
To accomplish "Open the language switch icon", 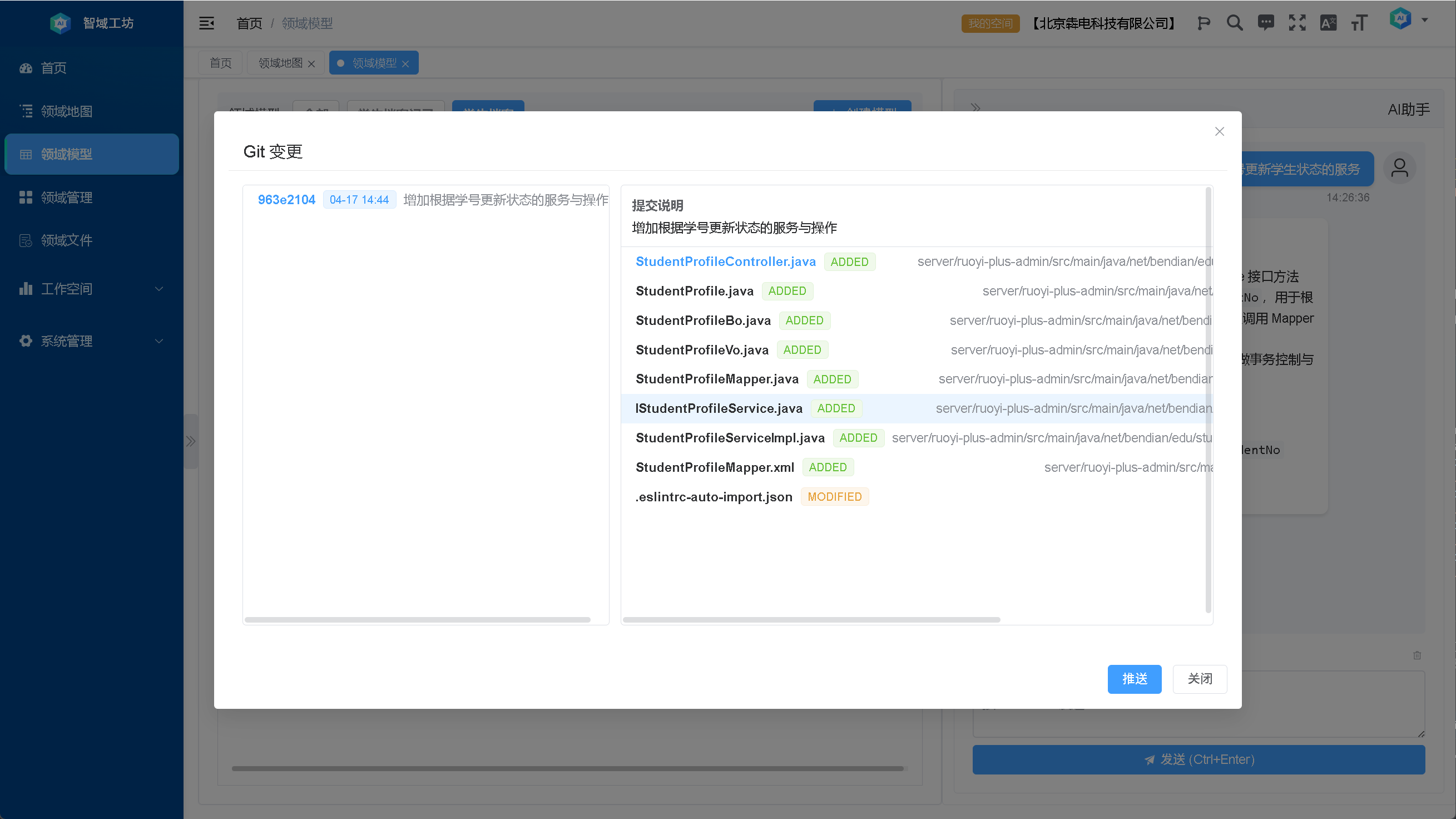I will 1328,23.
